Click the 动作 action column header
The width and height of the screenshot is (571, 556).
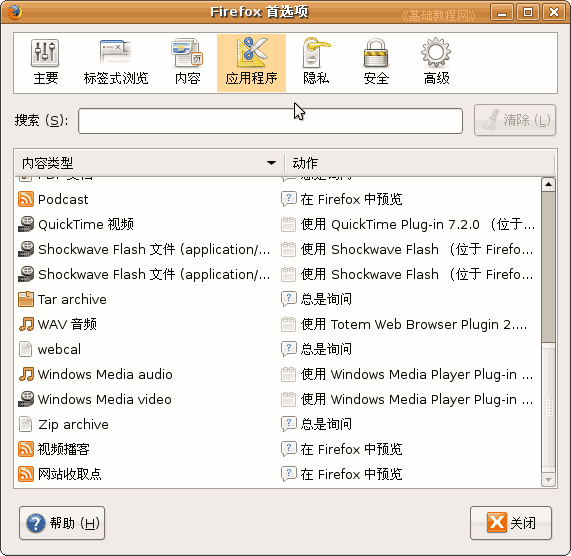[419, 163]
